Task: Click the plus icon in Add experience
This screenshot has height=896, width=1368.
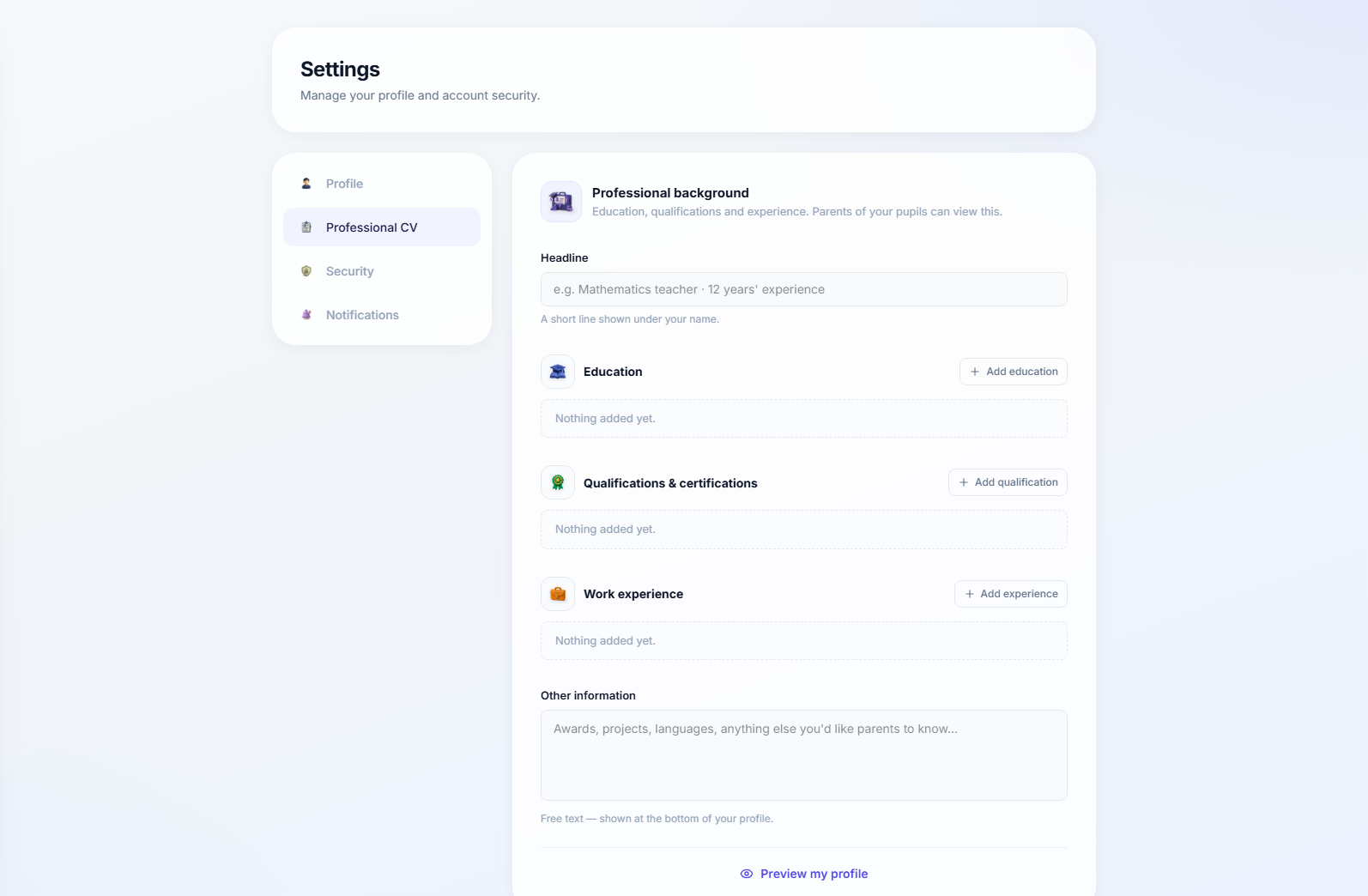Action: point(970,594)
